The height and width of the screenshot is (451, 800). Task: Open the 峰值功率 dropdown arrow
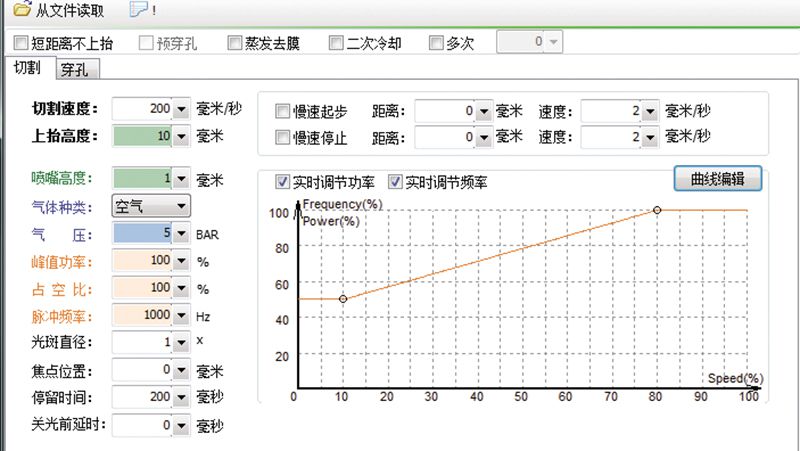coord(181,261)
